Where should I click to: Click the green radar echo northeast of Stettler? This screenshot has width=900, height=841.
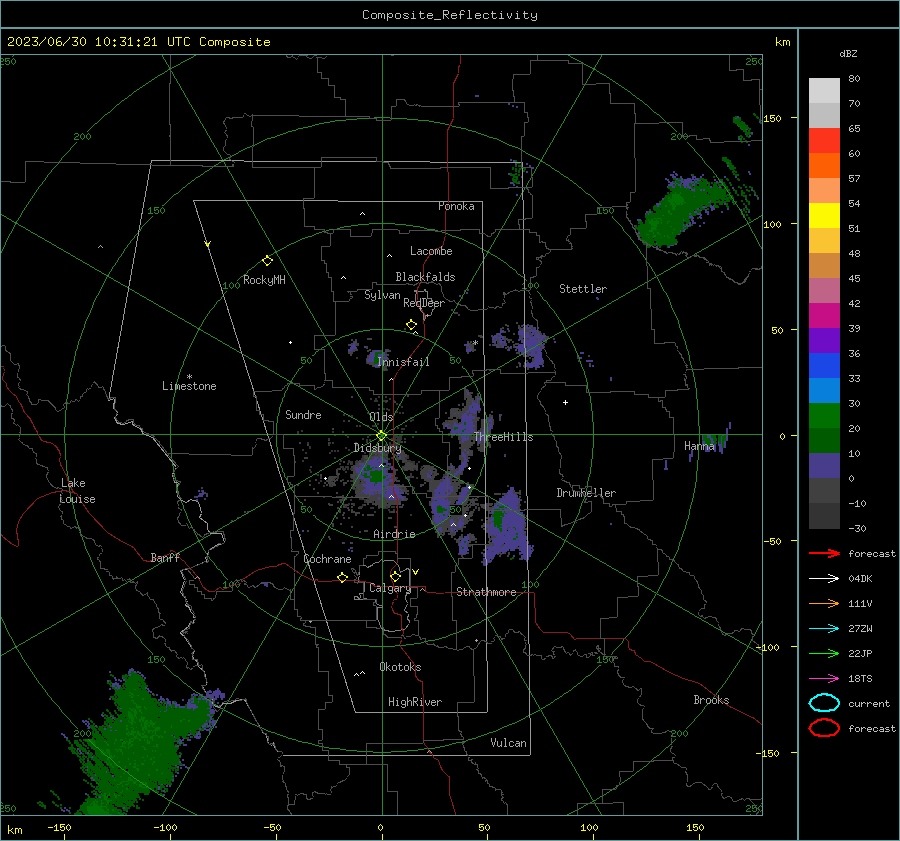(683, 212)
